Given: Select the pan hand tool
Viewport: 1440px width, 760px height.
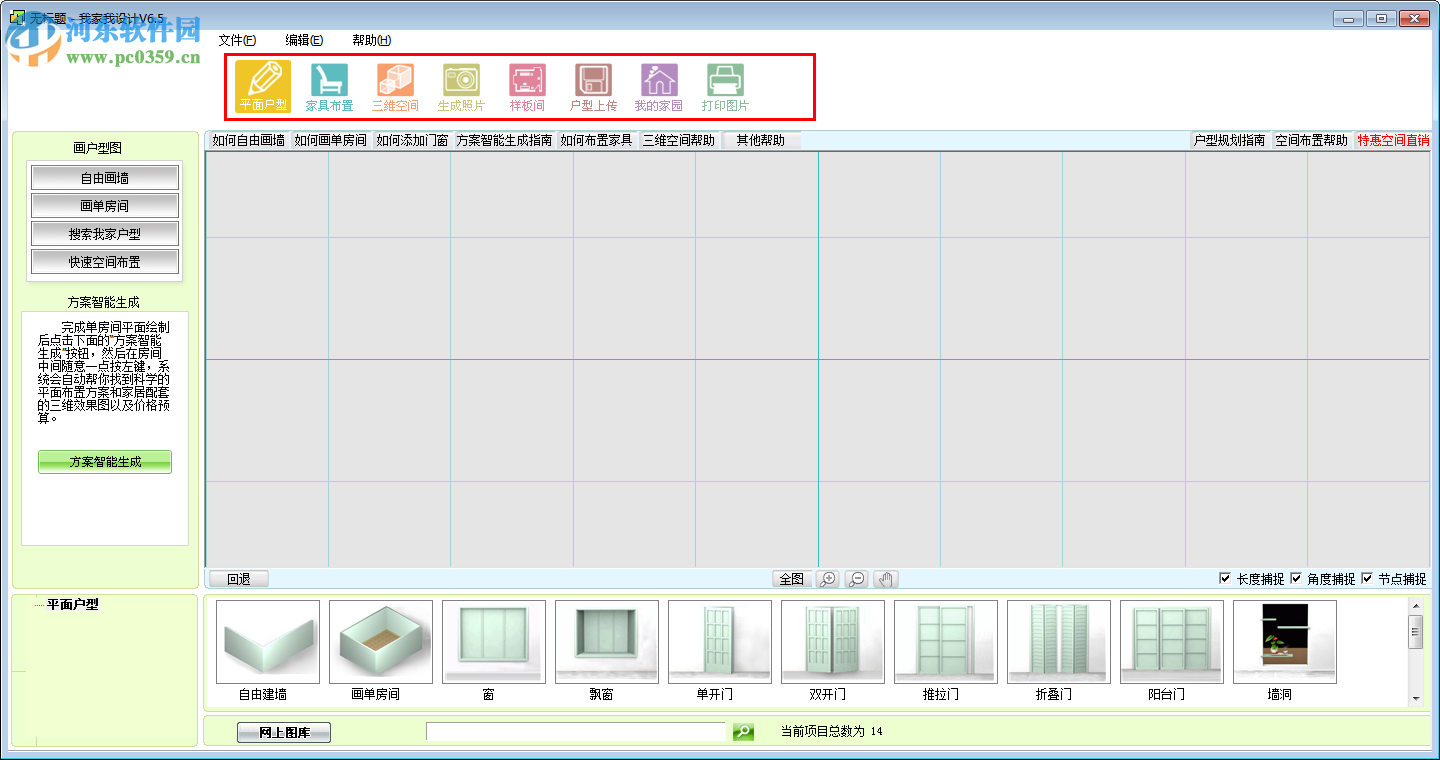Looking at the screenshot, I should (886, 579).
